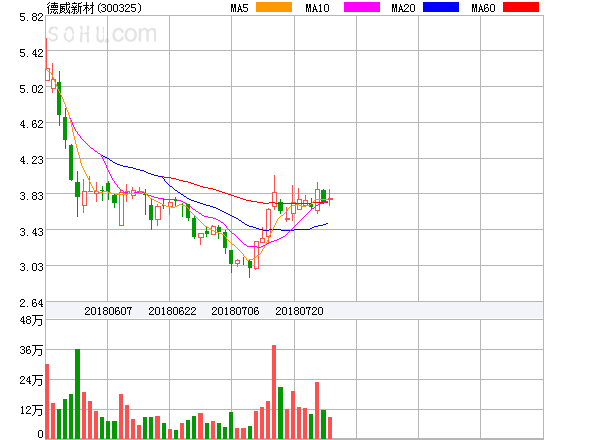The image size is (600, 440).
Task: Click the MA5 legend label
Action: pyautogui.click(x=240, y=8)
